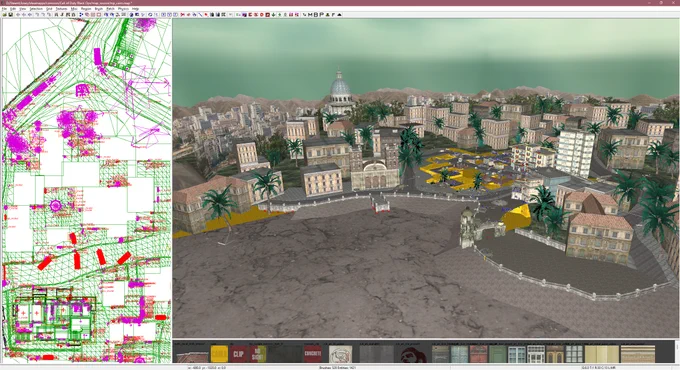Open the Brush menu
This screenshot has width=680, height=370.
point(99,9)
